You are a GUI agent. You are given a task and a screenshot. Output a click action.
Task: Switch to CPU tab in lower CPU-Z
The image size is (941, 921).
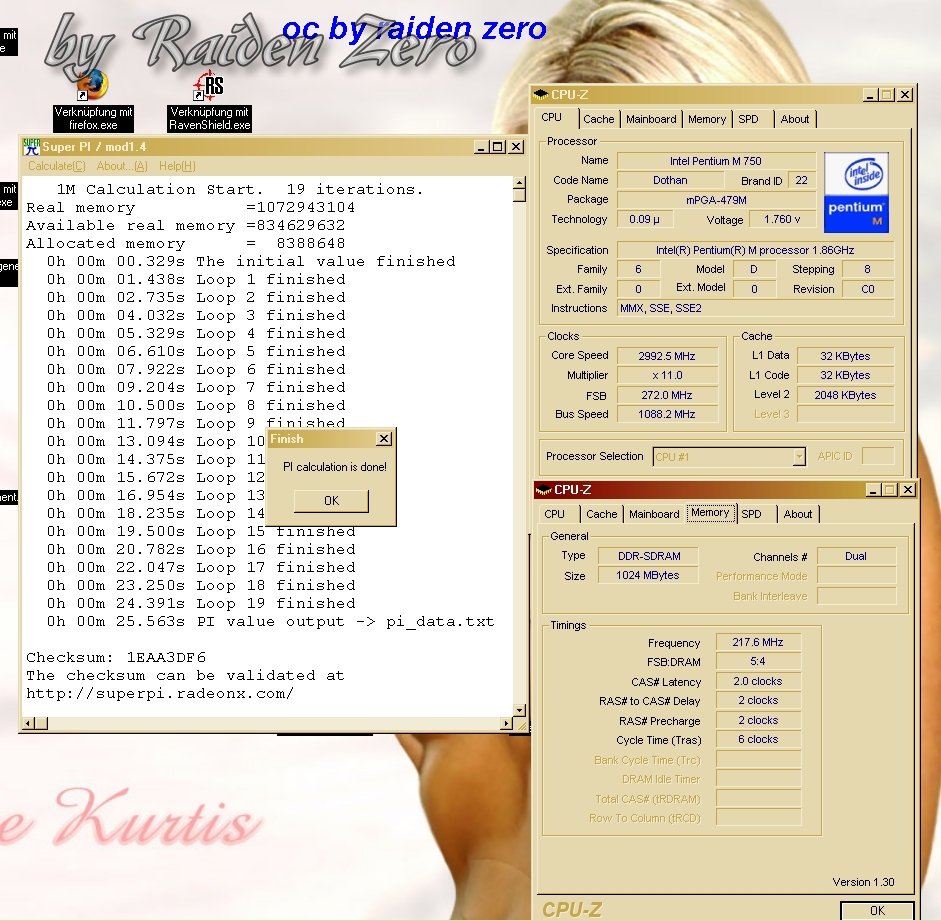[555, 514]
